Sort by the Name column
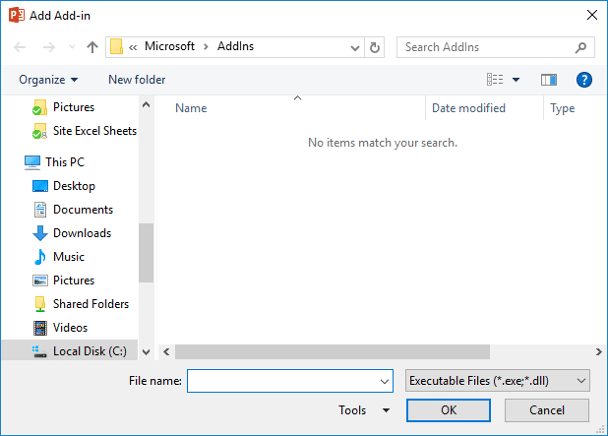Screen dimensions: 608x436 [x=191, y=108]
